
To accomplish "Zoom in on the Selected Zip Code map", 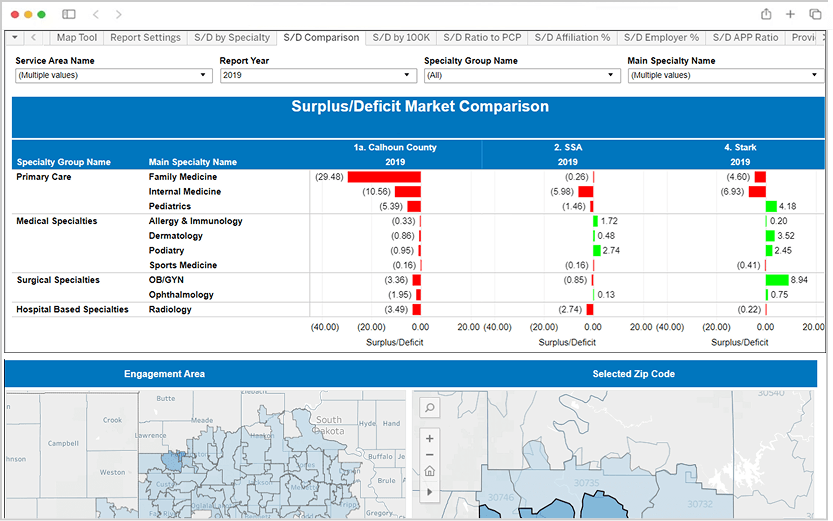I will pyautogui.click(x=429, y=439).
